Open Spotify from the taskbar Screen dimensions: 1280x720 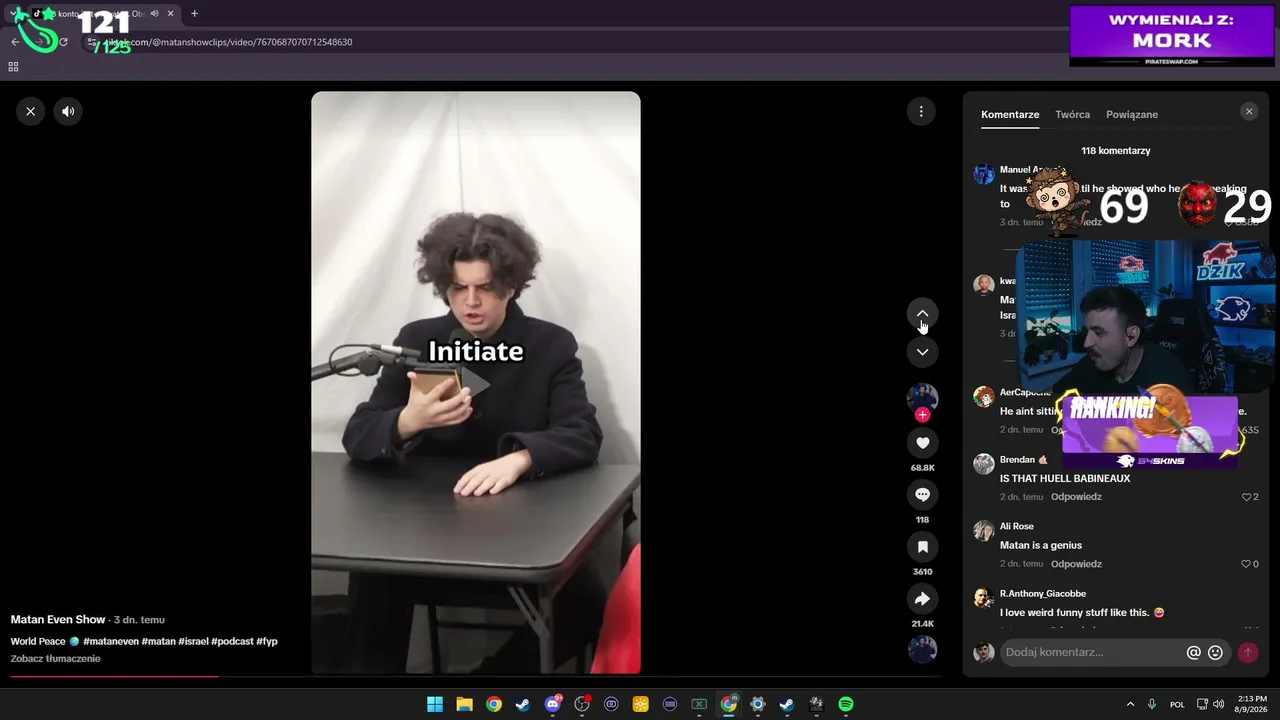pyautogui.click(x=846, y=704)
